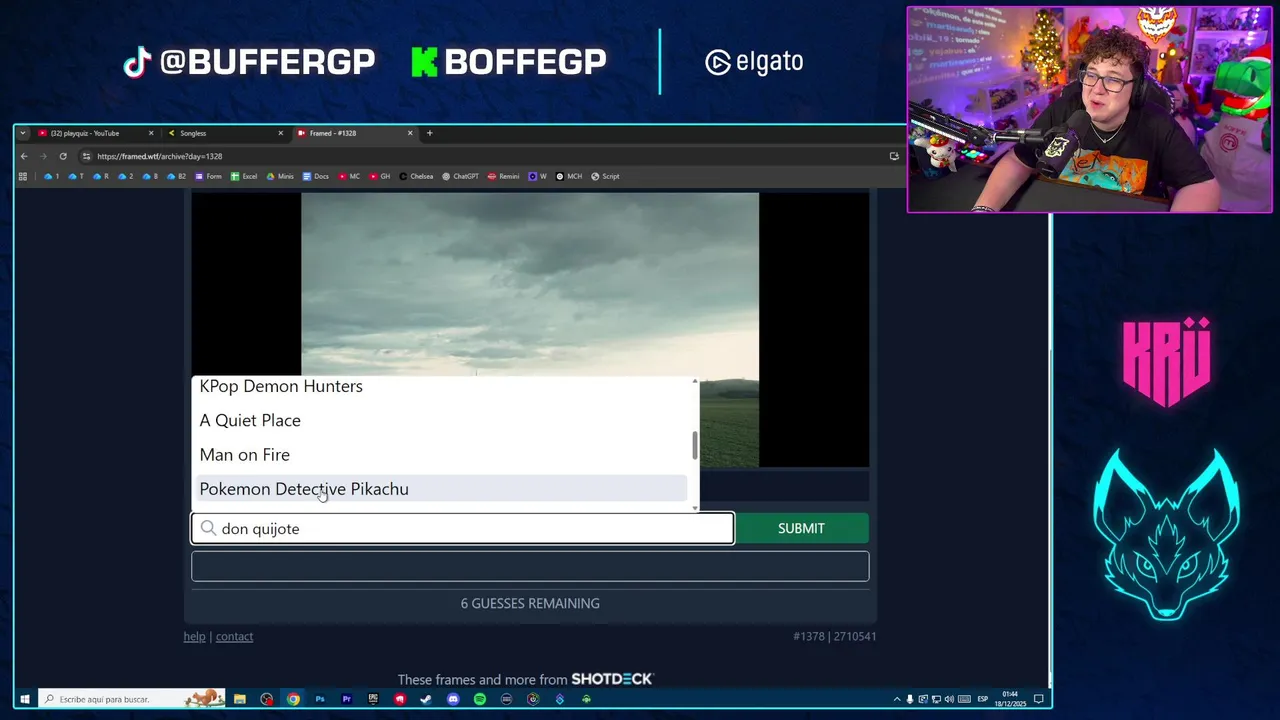1280x720 pixels.
Task: Click the address bar URL
Action: tap(160, 156)
